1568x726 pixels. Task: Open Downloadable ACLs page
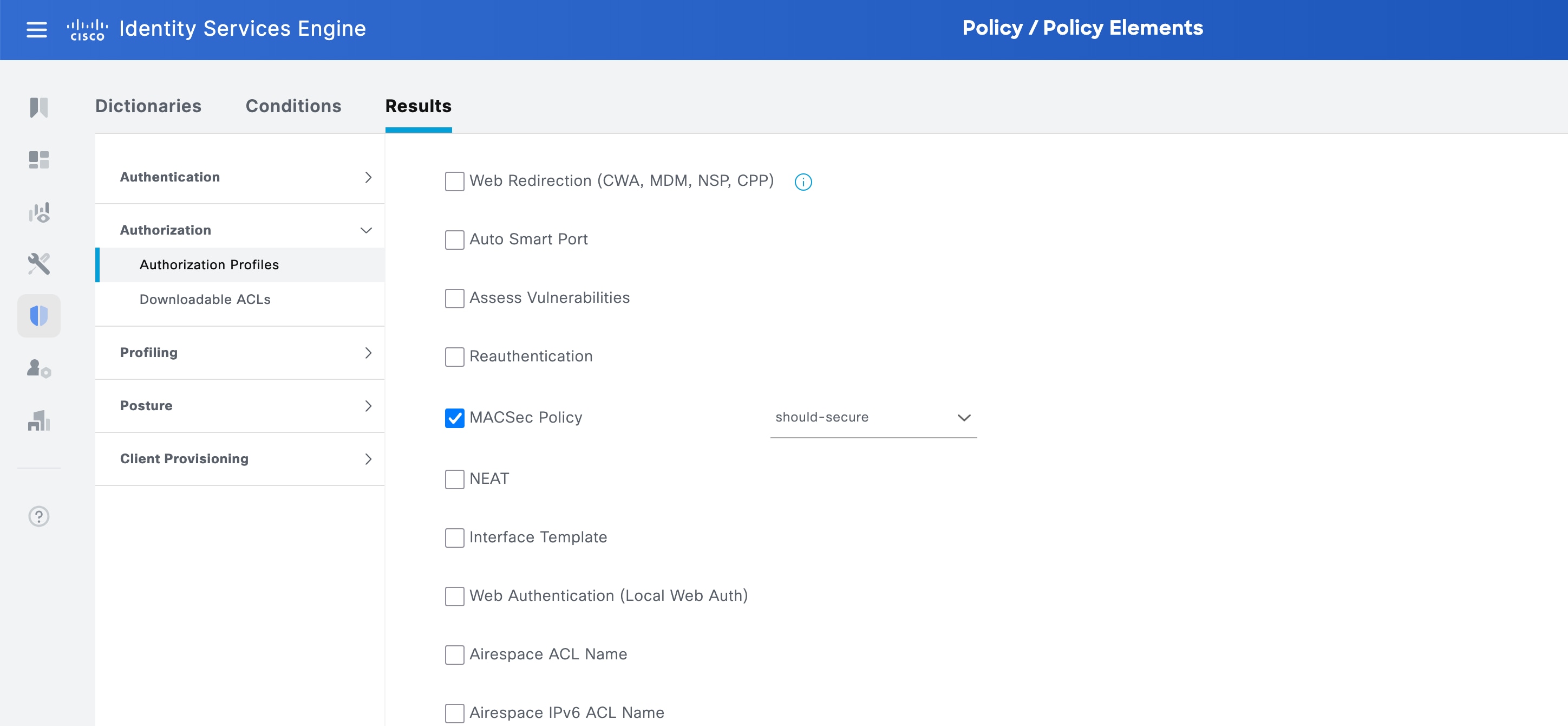tap(205, 300)
